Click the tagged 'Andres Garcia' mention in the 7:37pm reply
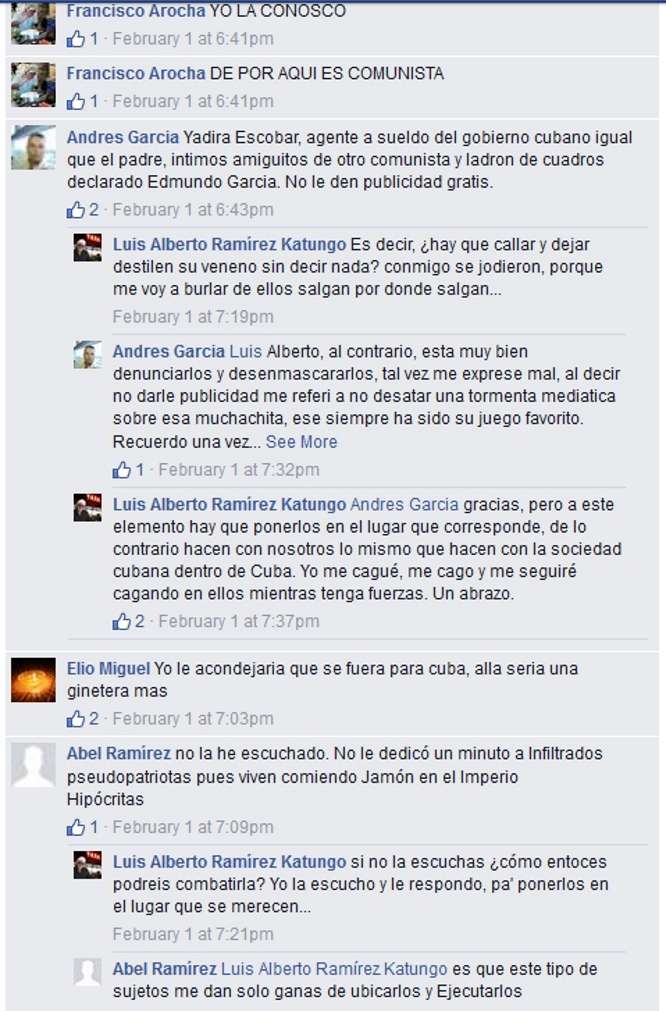Screen dimensions: 666x1011 [x=404, y=504]
